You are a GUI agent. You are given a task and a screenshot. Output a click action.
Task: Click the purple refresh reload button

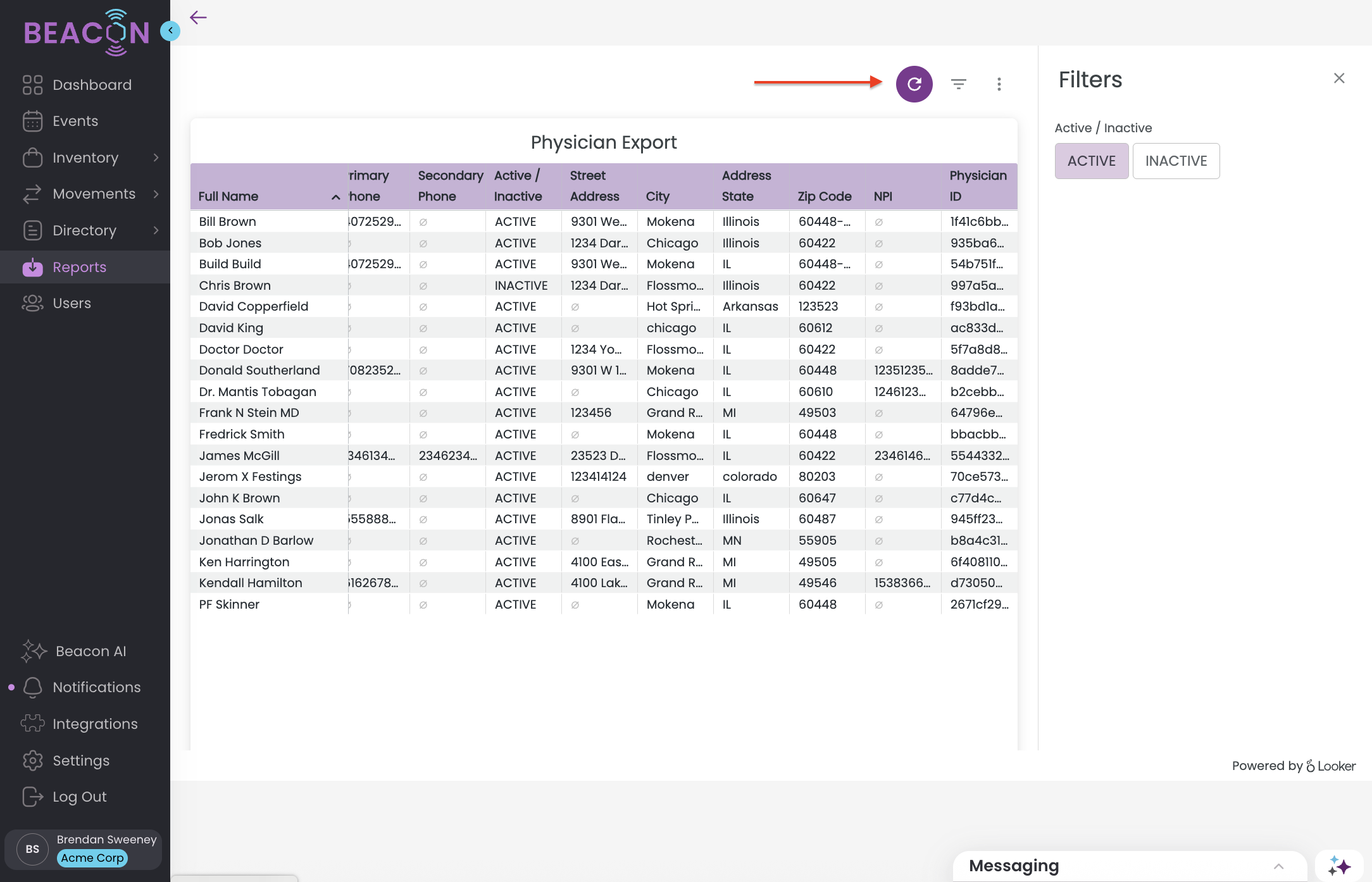click(x=914, y=84)
